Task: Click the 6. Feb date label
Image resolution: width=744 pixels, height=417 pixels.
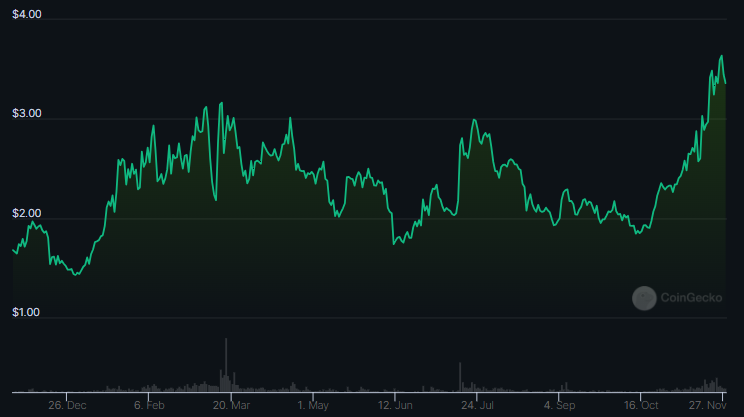Action: click(149, 405)
